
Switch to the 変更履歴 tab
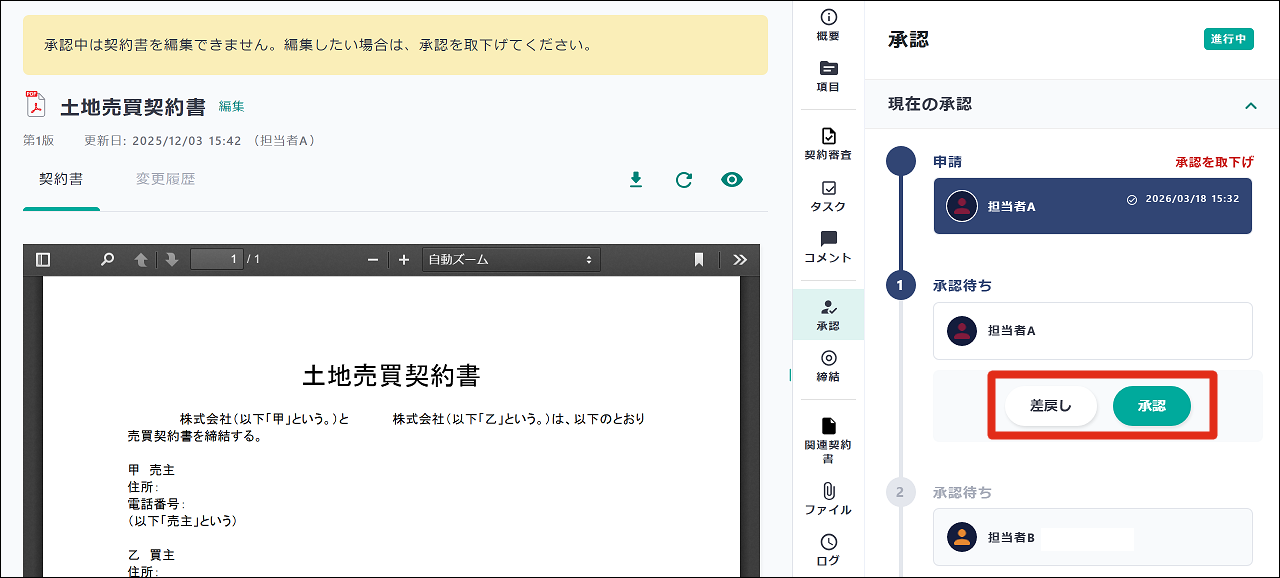(x=165, y=180)
